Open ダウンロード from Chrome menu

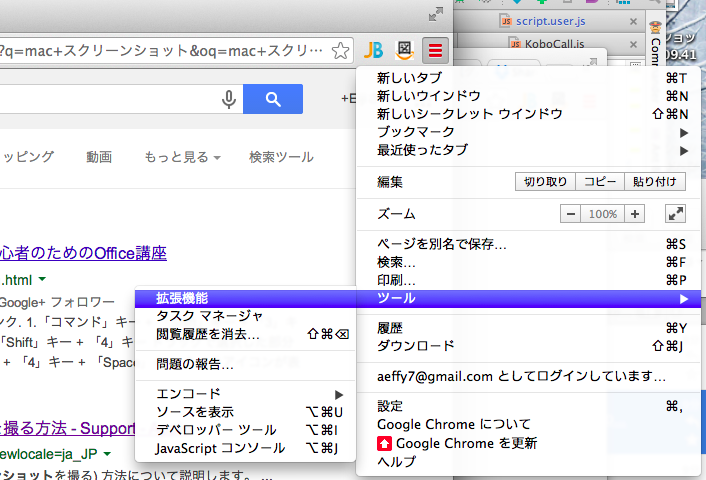pyautogui.click(x=529, y=346)
